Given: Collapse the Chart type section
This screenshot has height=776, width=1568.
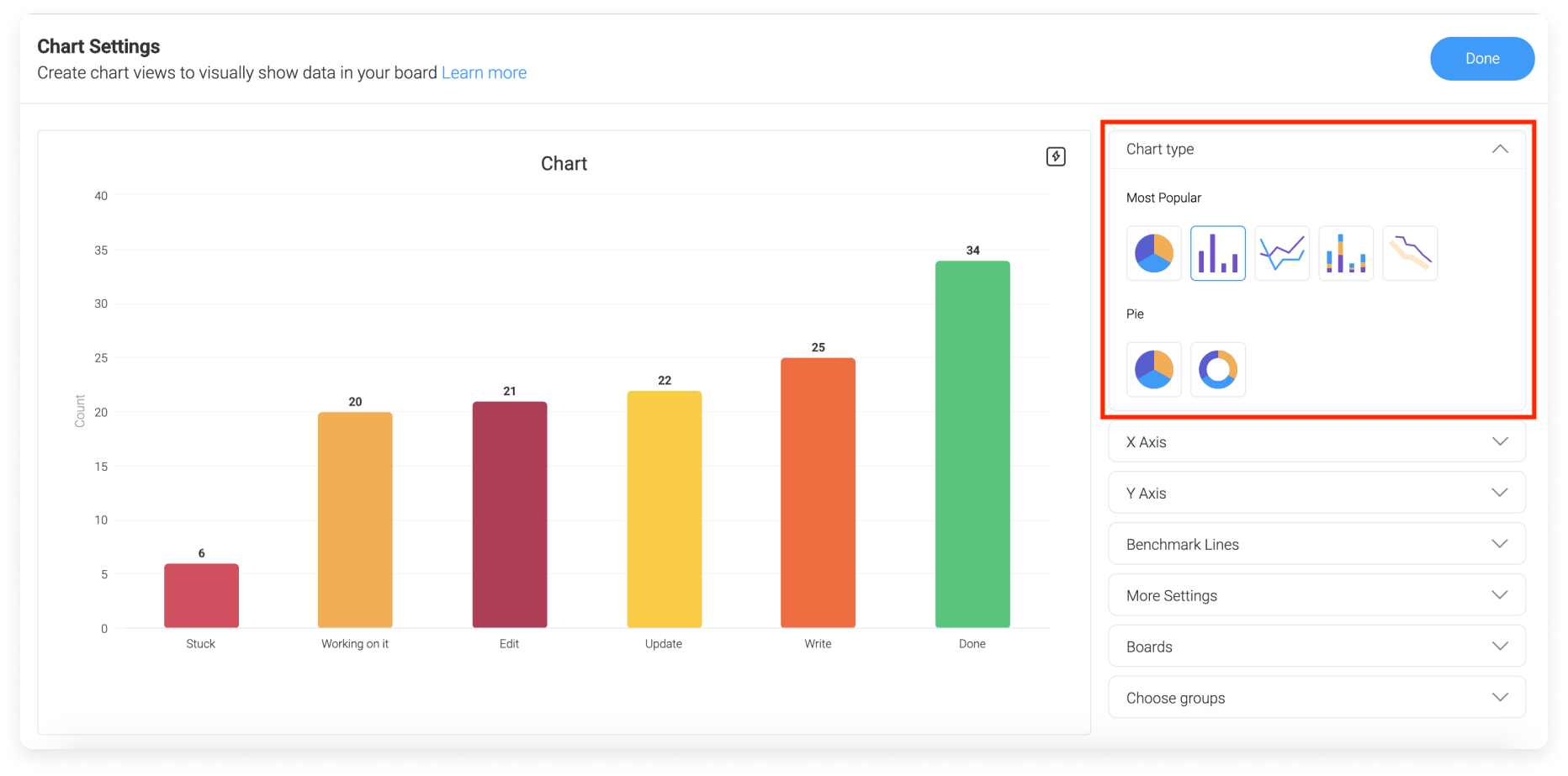Looking at the screenshot, I should [1500, 149].
